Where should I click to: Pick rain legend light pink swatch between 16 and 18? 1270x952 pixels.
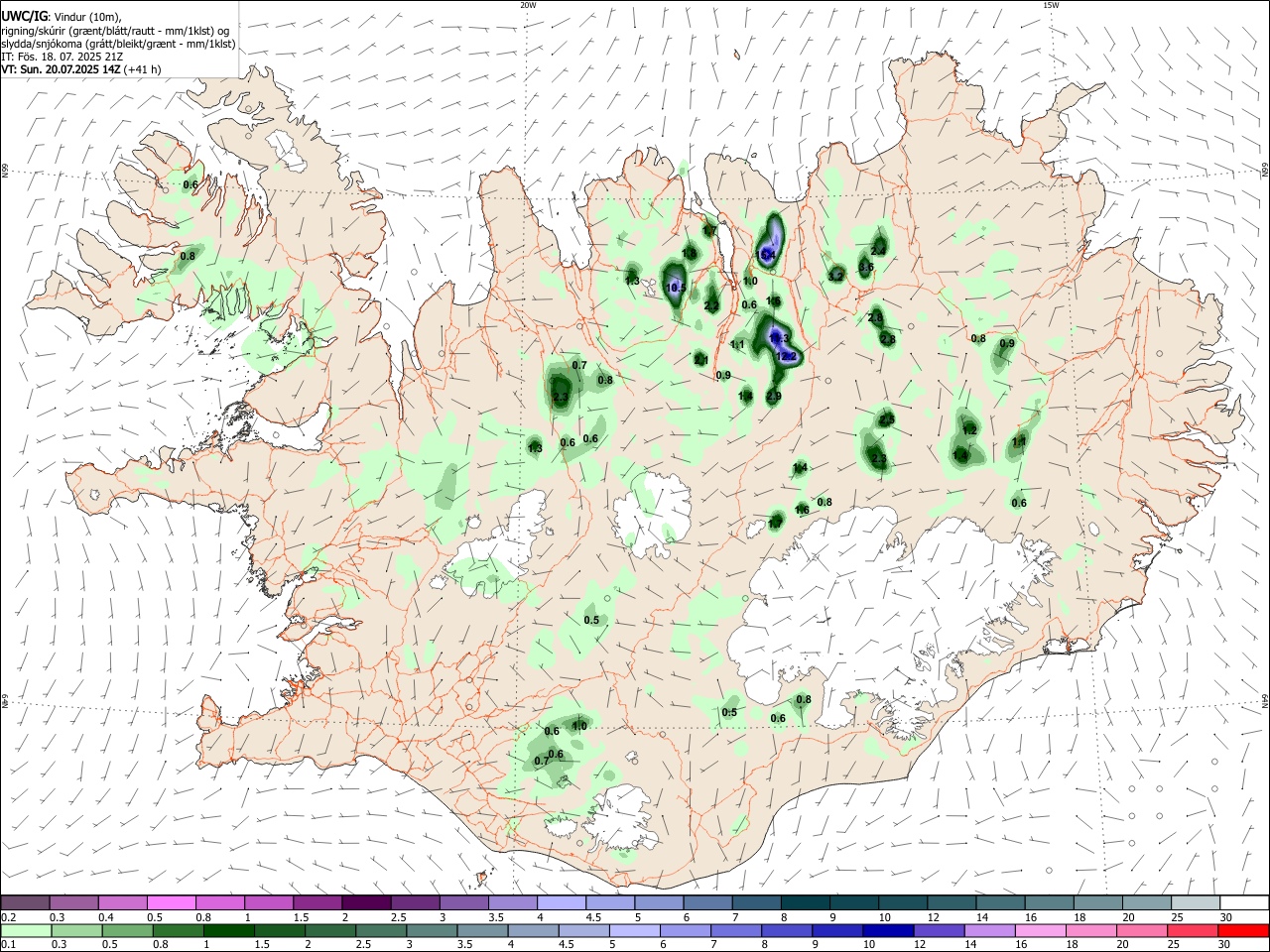click(x=1039, y=931)
